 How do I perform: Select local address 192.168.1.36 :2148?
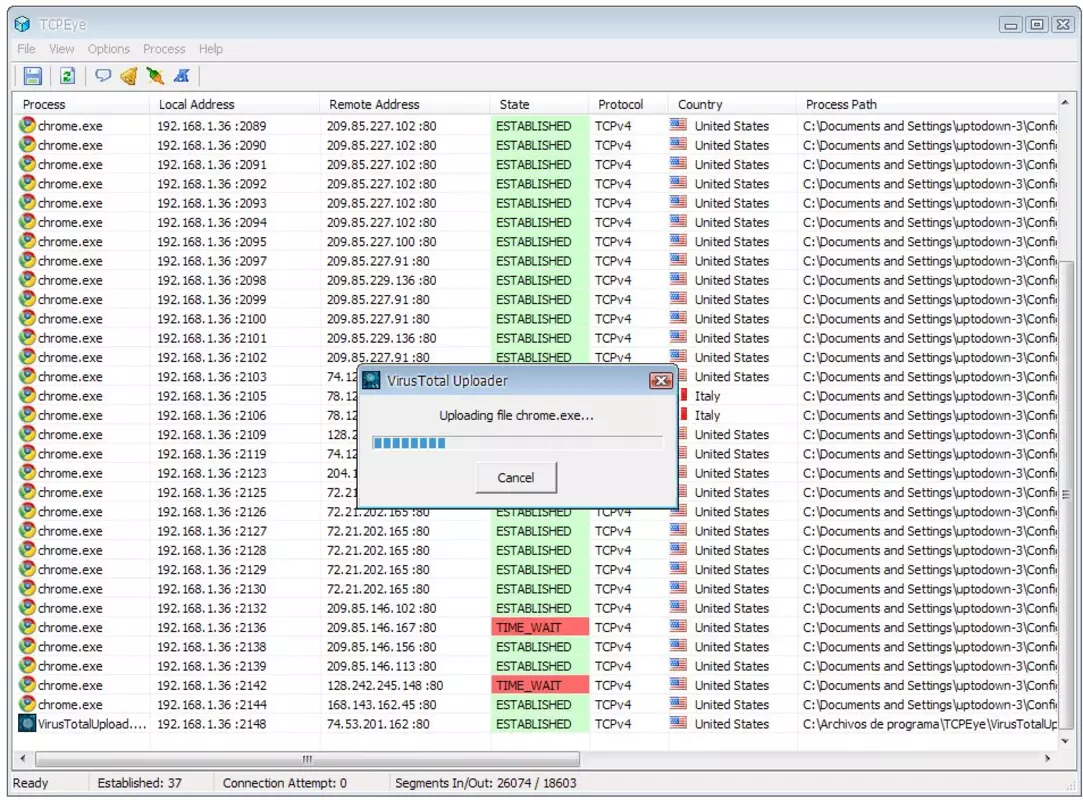point(211,724)
